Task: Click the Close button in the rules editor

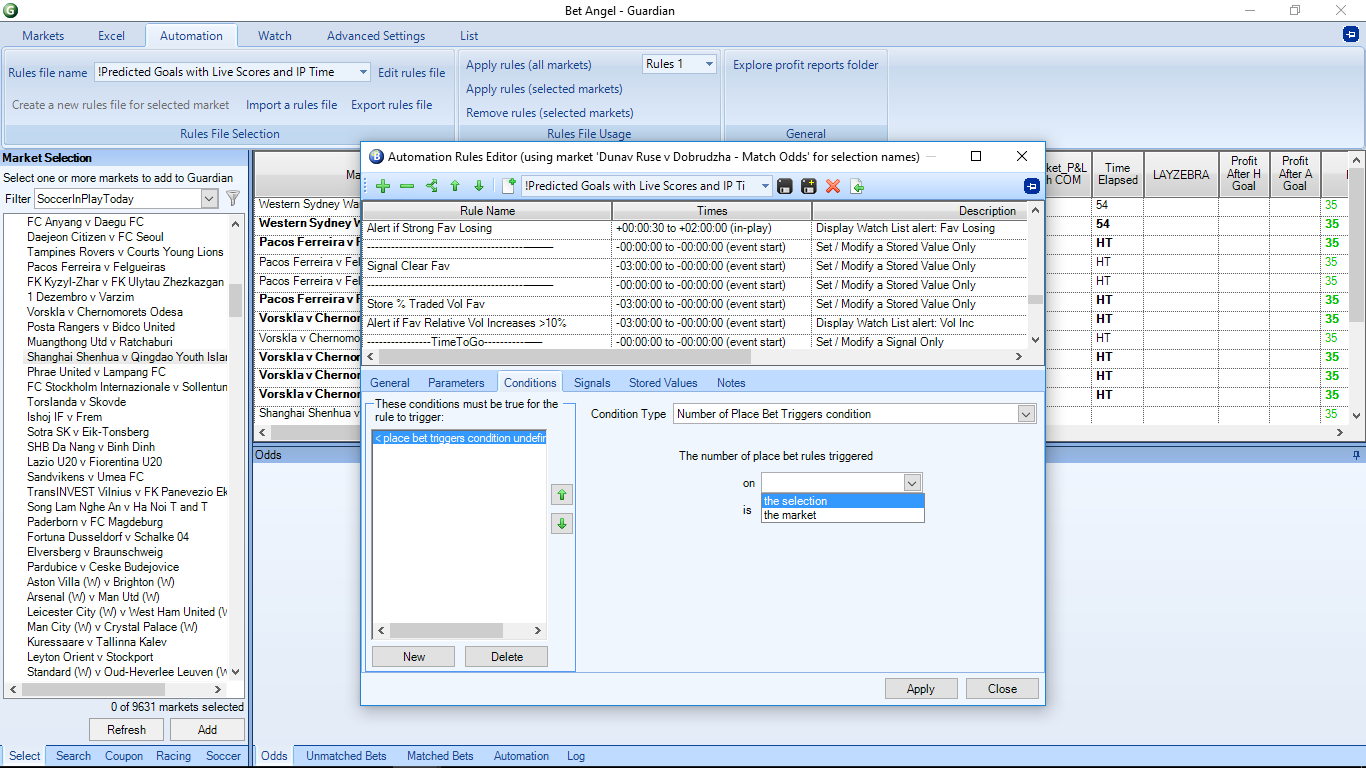Action: pyautogui.click(x=1002, y=689)
